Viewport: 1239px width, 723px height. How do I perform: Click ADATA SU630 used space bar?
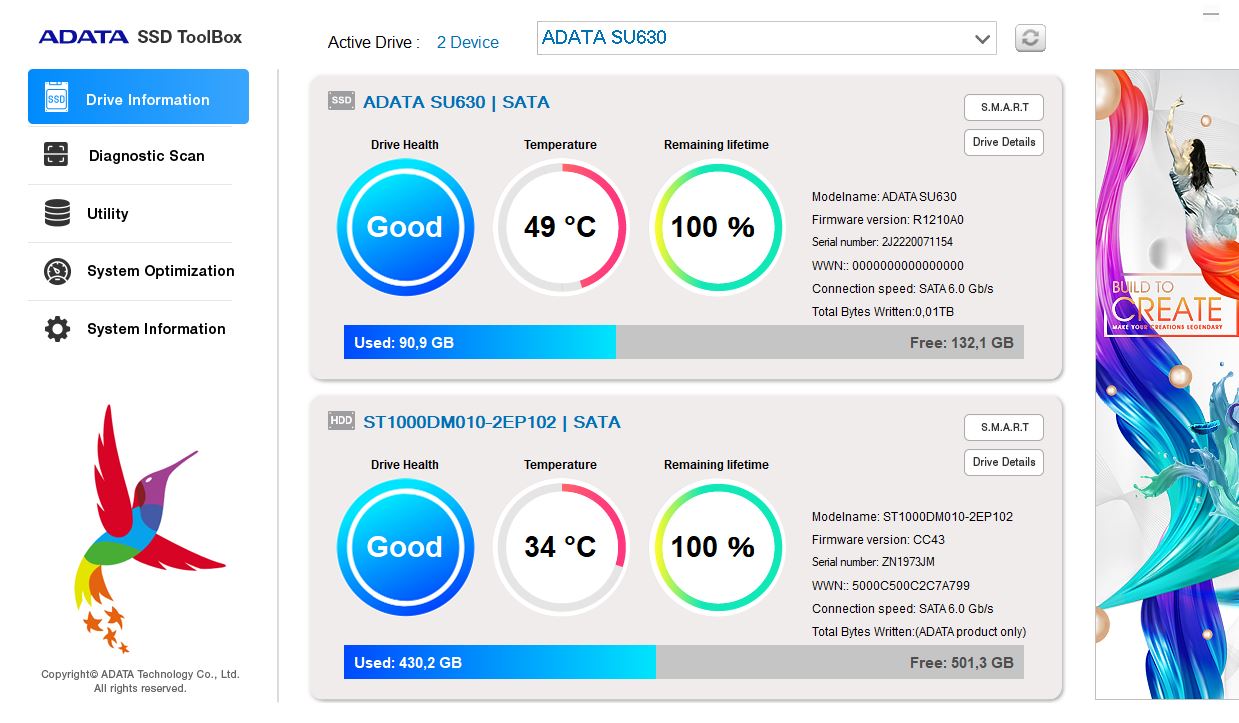click(480, 342)
